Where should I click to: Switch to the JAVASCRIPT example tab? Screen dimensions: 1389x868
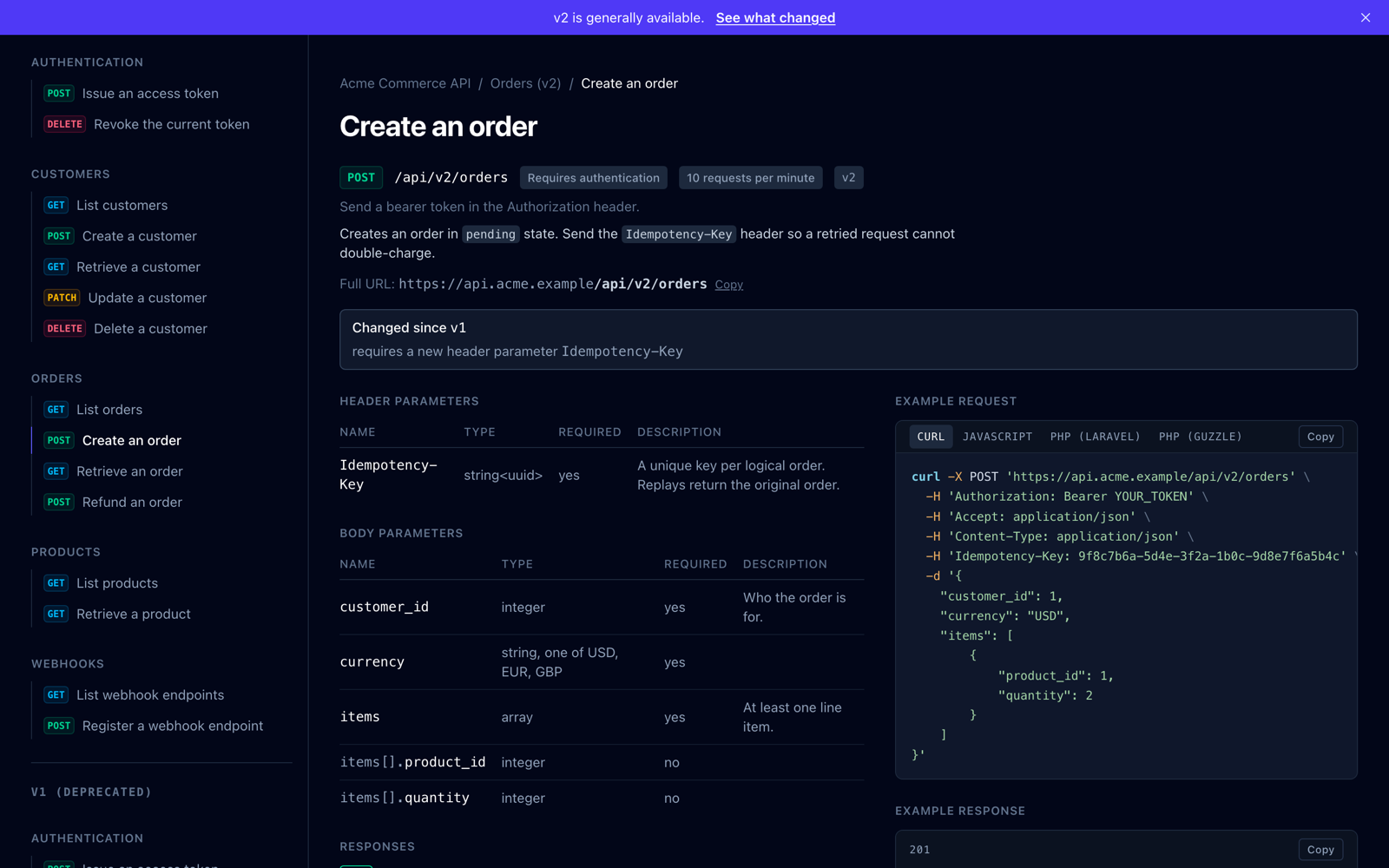(x=997, y=437)
